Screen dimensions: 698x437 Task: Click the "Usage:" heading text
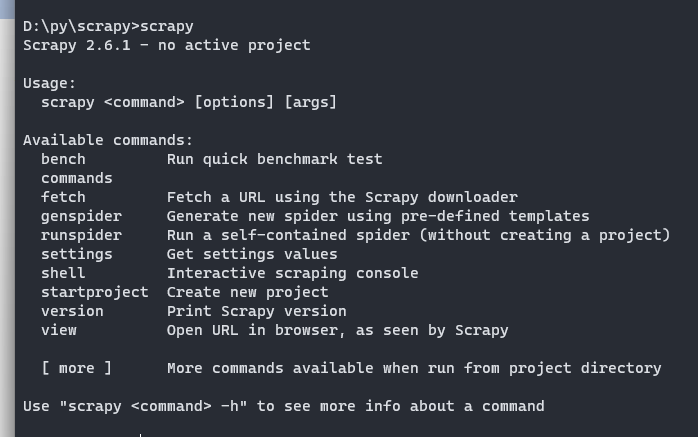click(x=49, y=83)
